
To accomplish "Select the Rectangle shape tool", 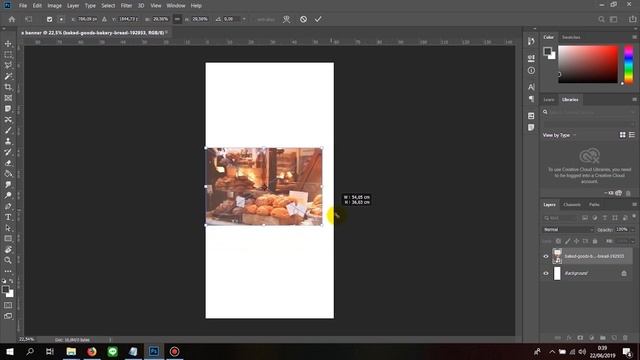I will pyautogui.click(x=8, y=239).
